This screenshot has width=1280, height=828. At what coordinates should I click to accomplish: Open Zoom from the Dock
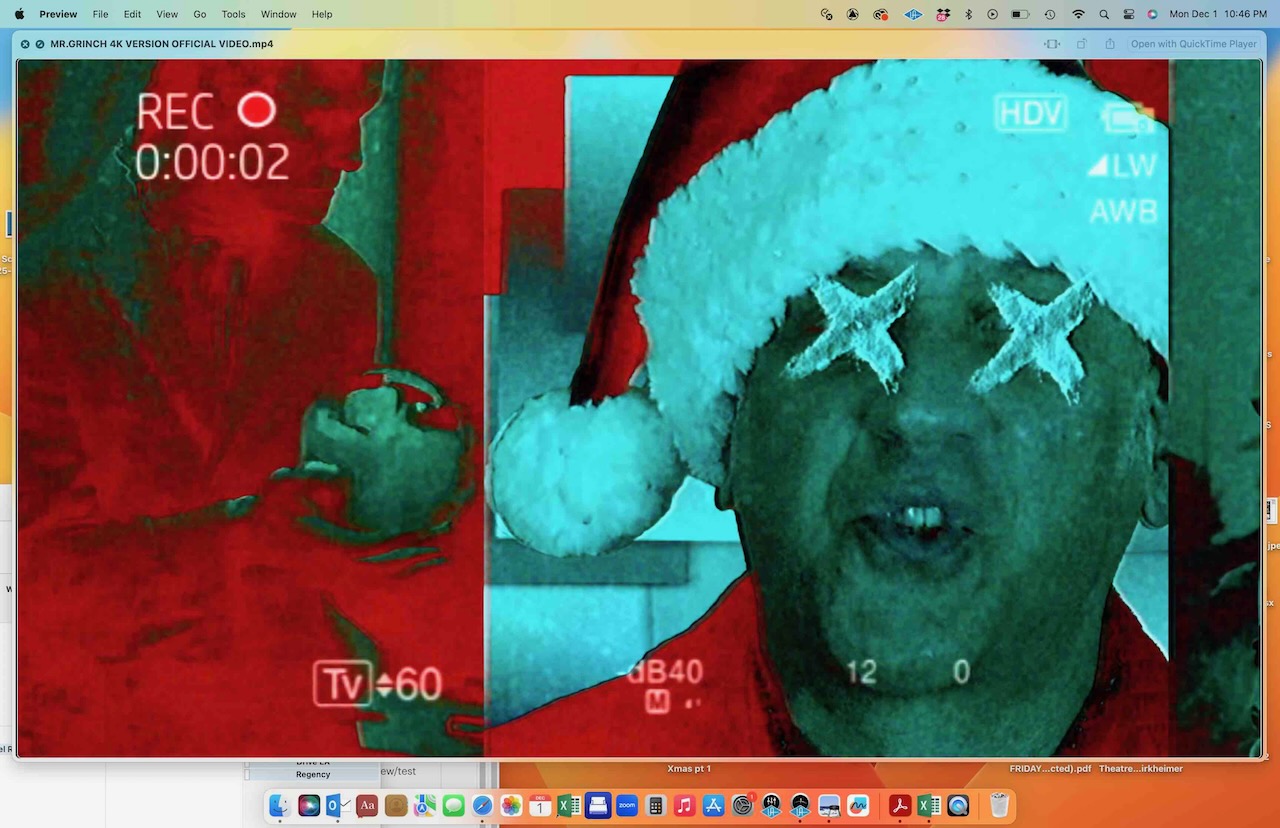point(627,805)
